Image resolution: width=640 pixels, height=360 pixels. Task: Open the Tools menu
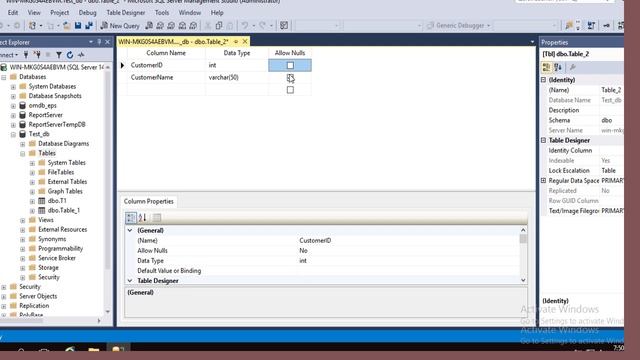[x=162, y=13]
